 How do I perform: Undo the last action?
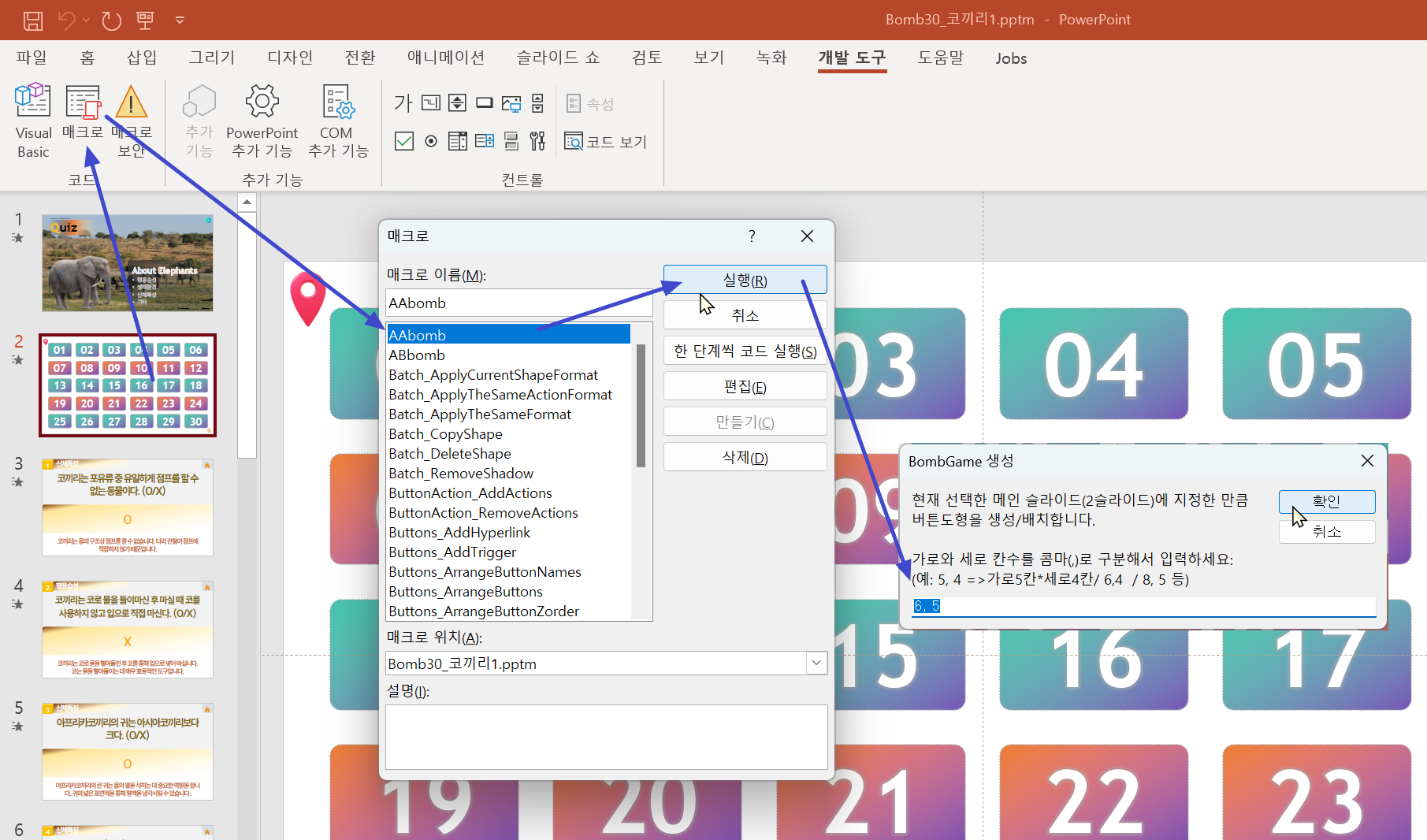(66, 20)
